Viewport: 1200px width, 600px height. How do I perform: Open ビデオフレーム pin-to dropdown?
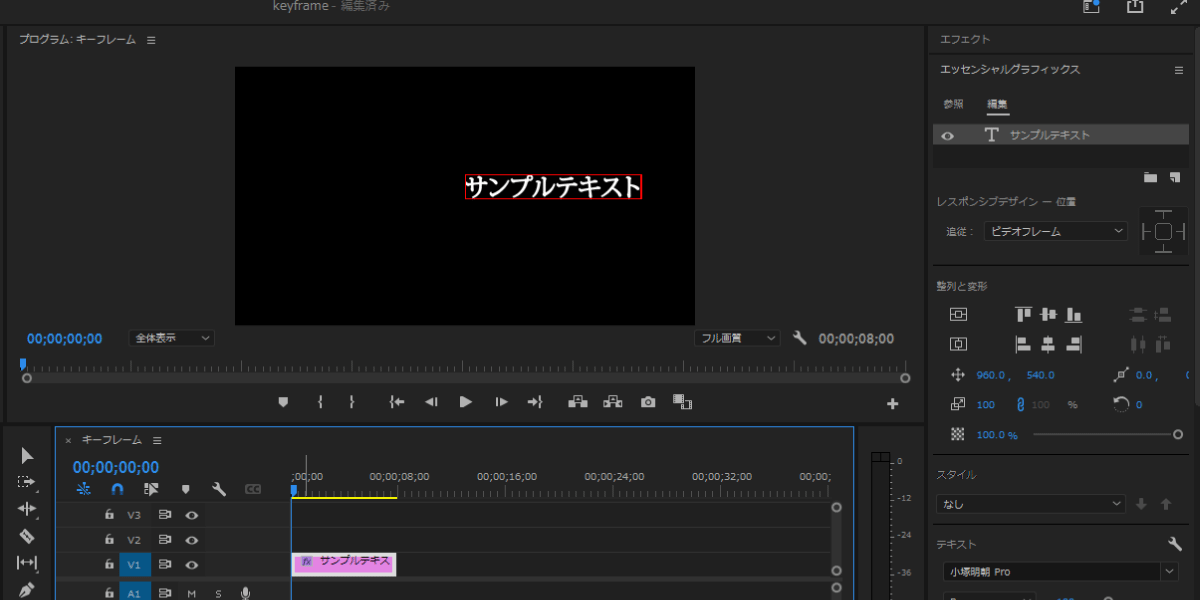(x=1055, y=231)
